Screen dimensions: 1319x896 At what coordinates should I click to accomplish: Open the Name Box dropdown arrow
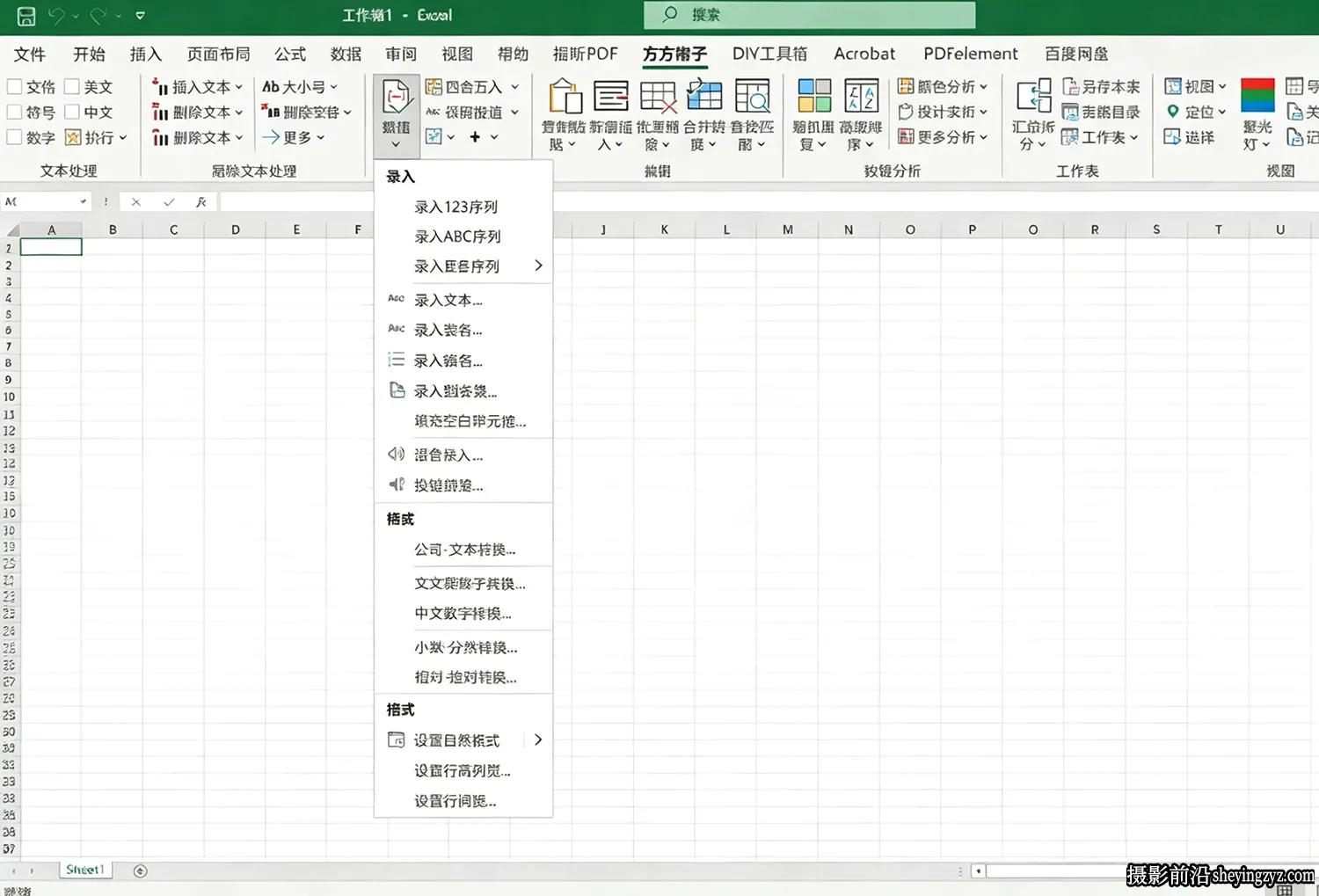click(x=84, y=202)
